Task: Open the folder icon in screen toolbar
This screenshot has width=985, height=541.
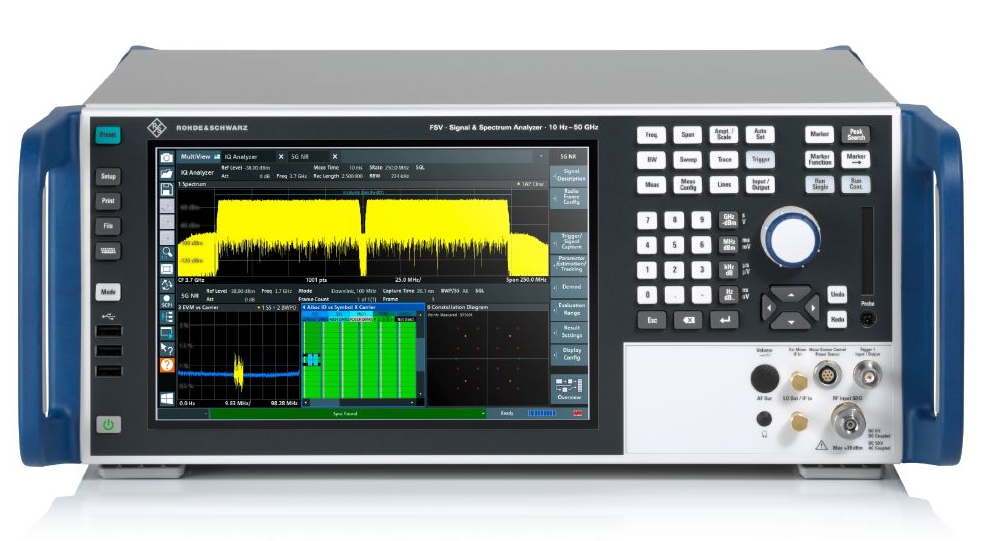Action: tap(166, 173)
